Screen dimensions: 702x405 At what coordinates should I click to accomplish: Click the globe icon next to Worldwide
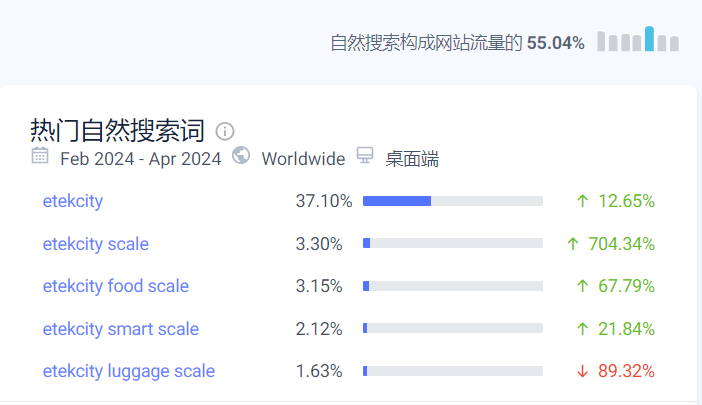[241, 155]
